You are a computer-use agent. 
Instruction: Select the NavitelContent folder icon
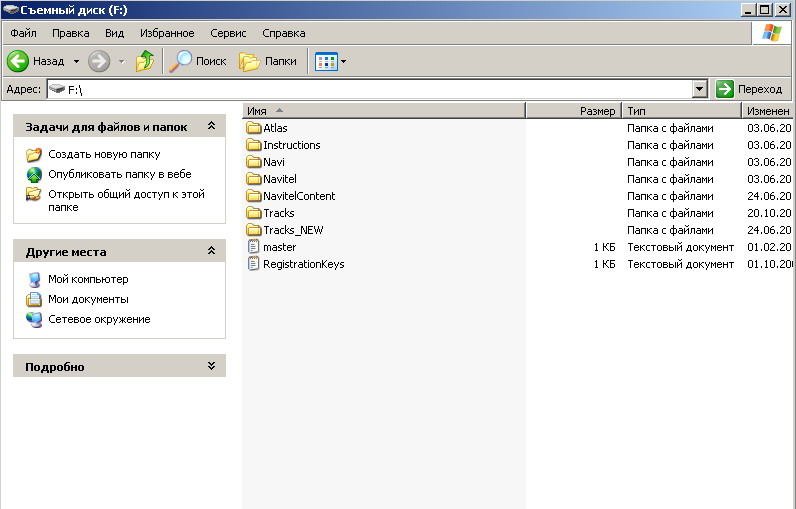pyautogui.click(x=253, y=196)
